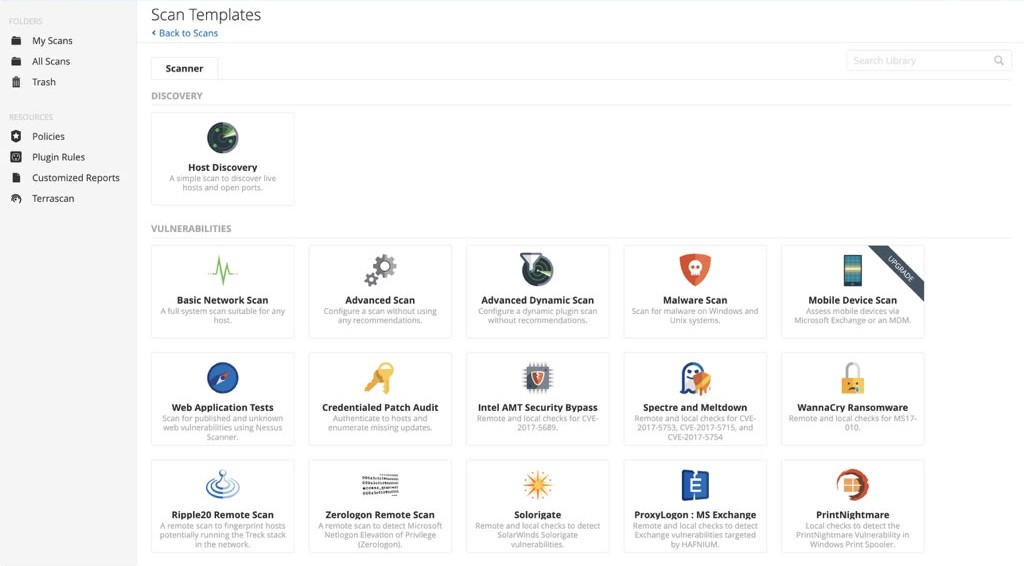
Task: Click the Intel AMT Security Bypass title
Action: (x=537, y=407)
